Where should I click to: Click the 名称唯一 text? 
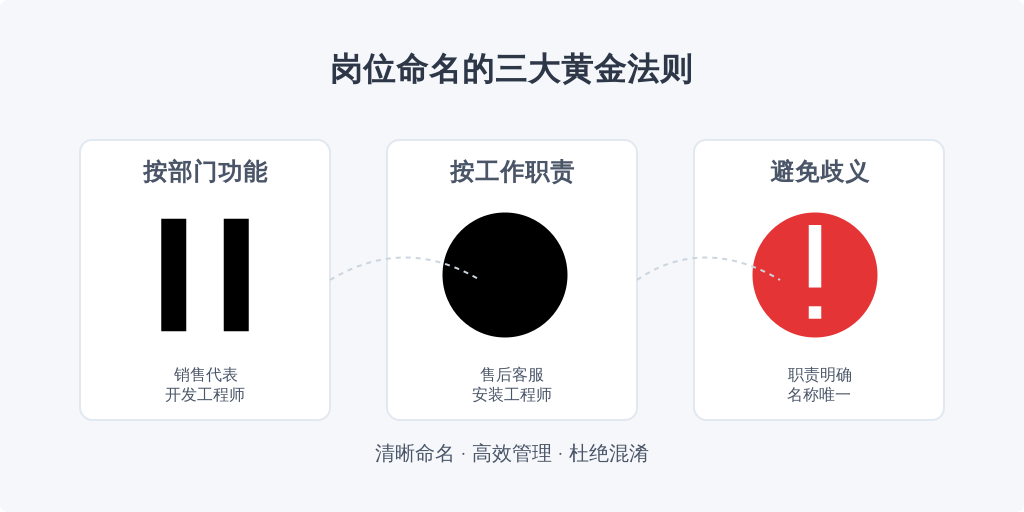point(819,394)
